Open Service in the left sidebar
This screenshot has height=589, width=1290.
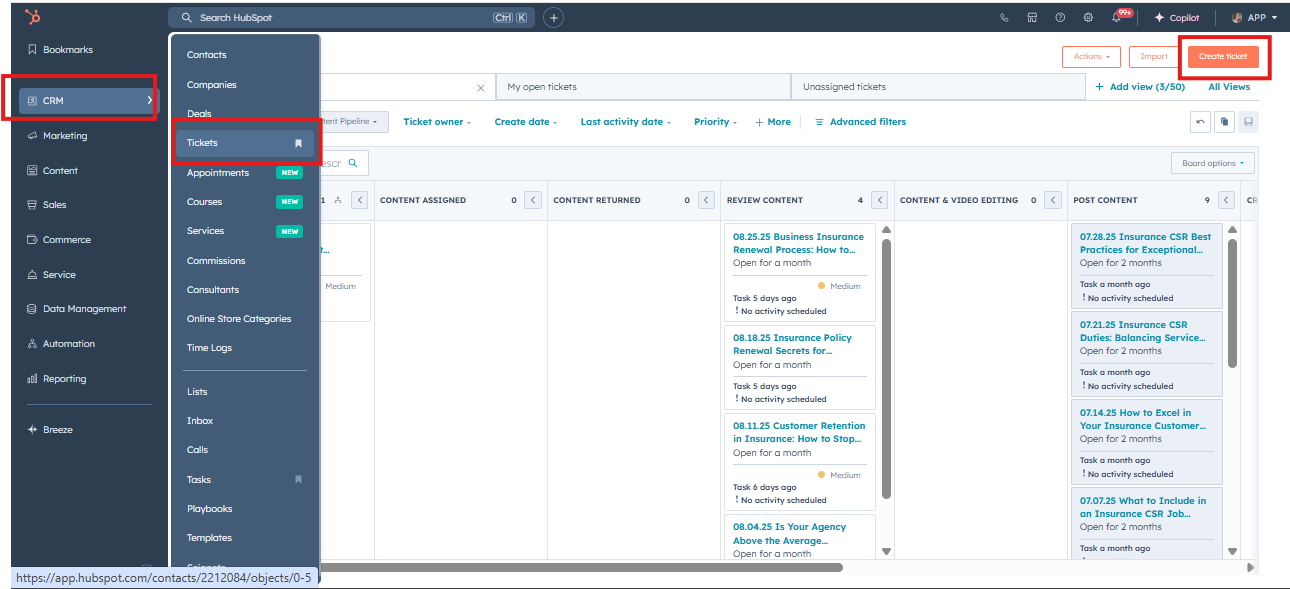pyautogui.click(x=52, y=275)
